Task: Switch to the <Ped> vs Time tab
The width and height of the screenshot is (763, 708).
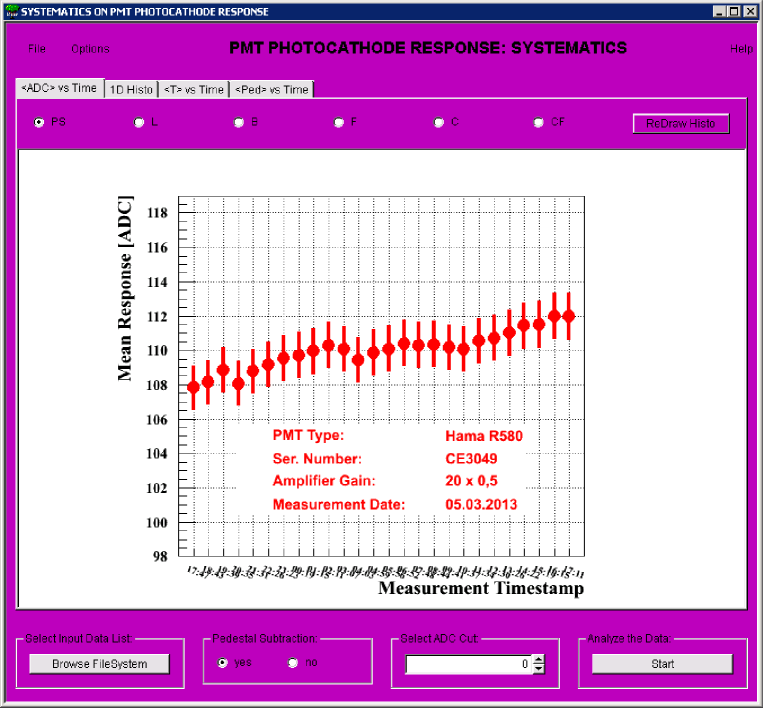Action: click(x=272, y=90)
